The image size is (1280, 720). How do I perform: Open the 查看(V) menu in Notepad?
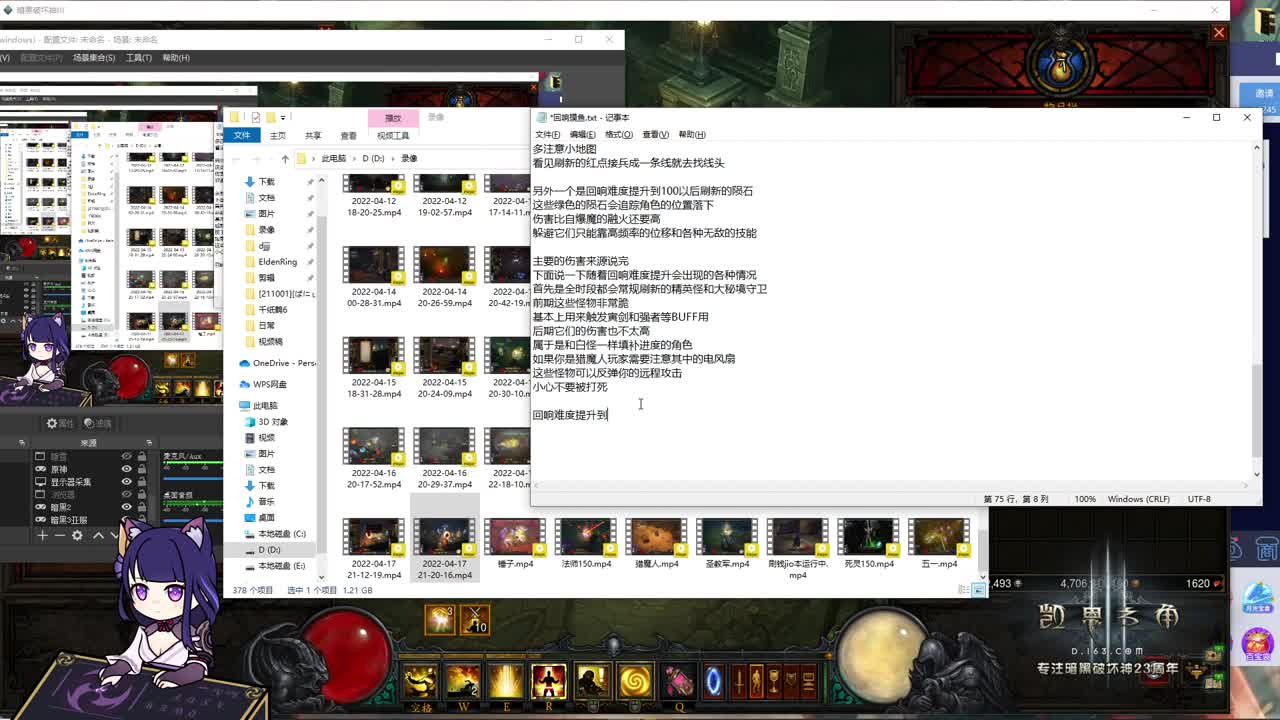click(655, 134)
